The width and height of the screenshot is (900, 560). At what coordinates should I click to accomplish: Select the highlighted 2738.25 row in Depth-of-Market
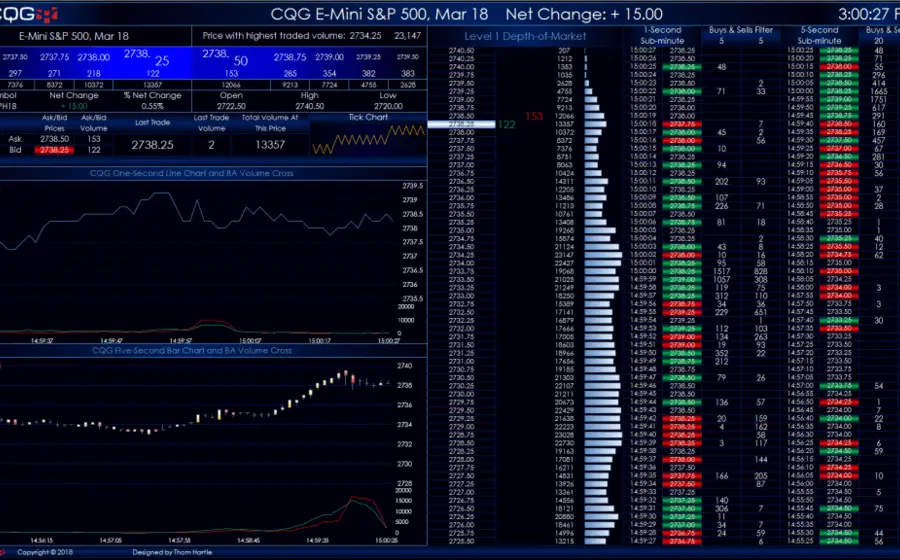(x=461, y=124)
